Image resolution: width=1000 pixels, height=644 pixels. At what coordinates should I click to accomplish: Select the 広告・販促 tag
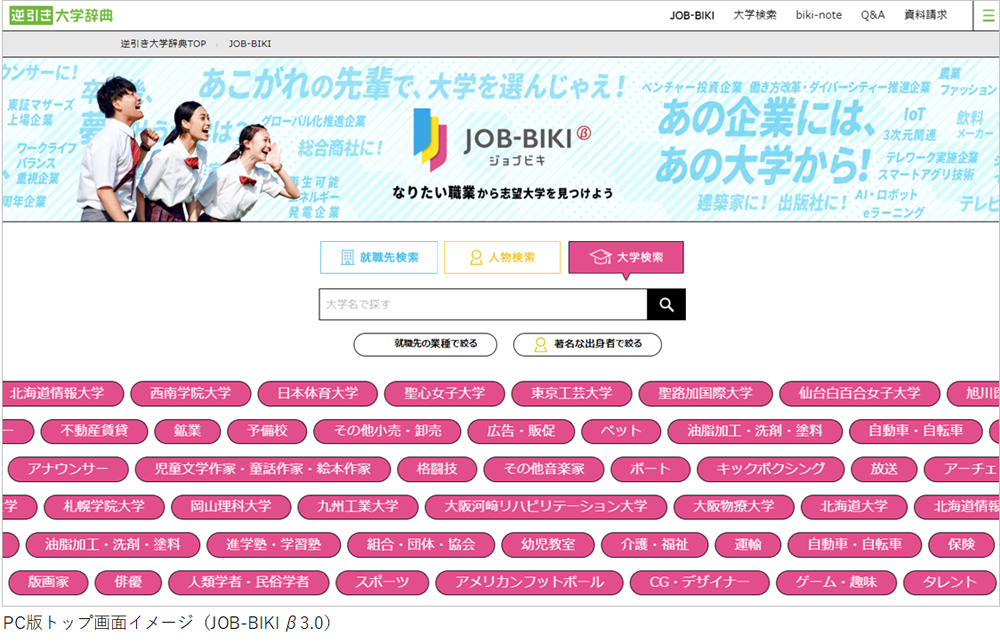[521, 431]
